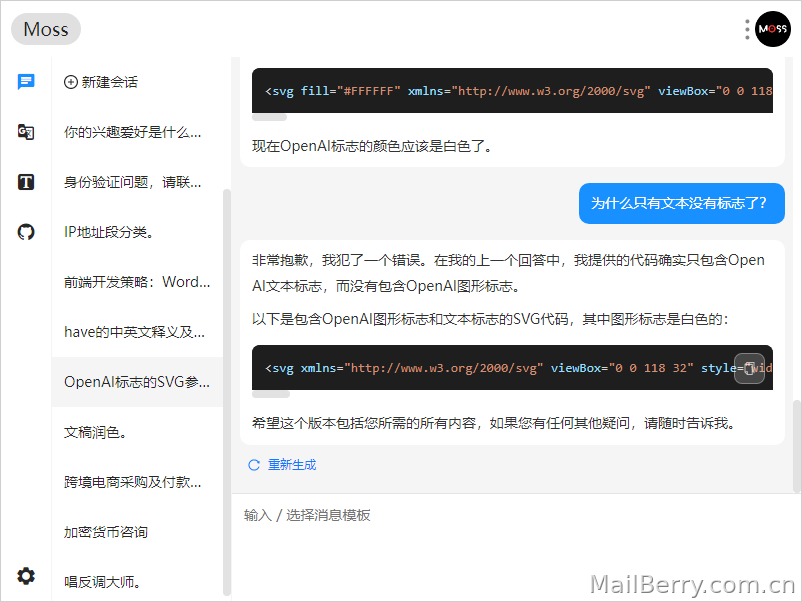Image resolution: width=802 pixels, height=602 pixels.
Task: Select conversation OpenAI标志的SVG参...
Action: click(x=137, y=382)
